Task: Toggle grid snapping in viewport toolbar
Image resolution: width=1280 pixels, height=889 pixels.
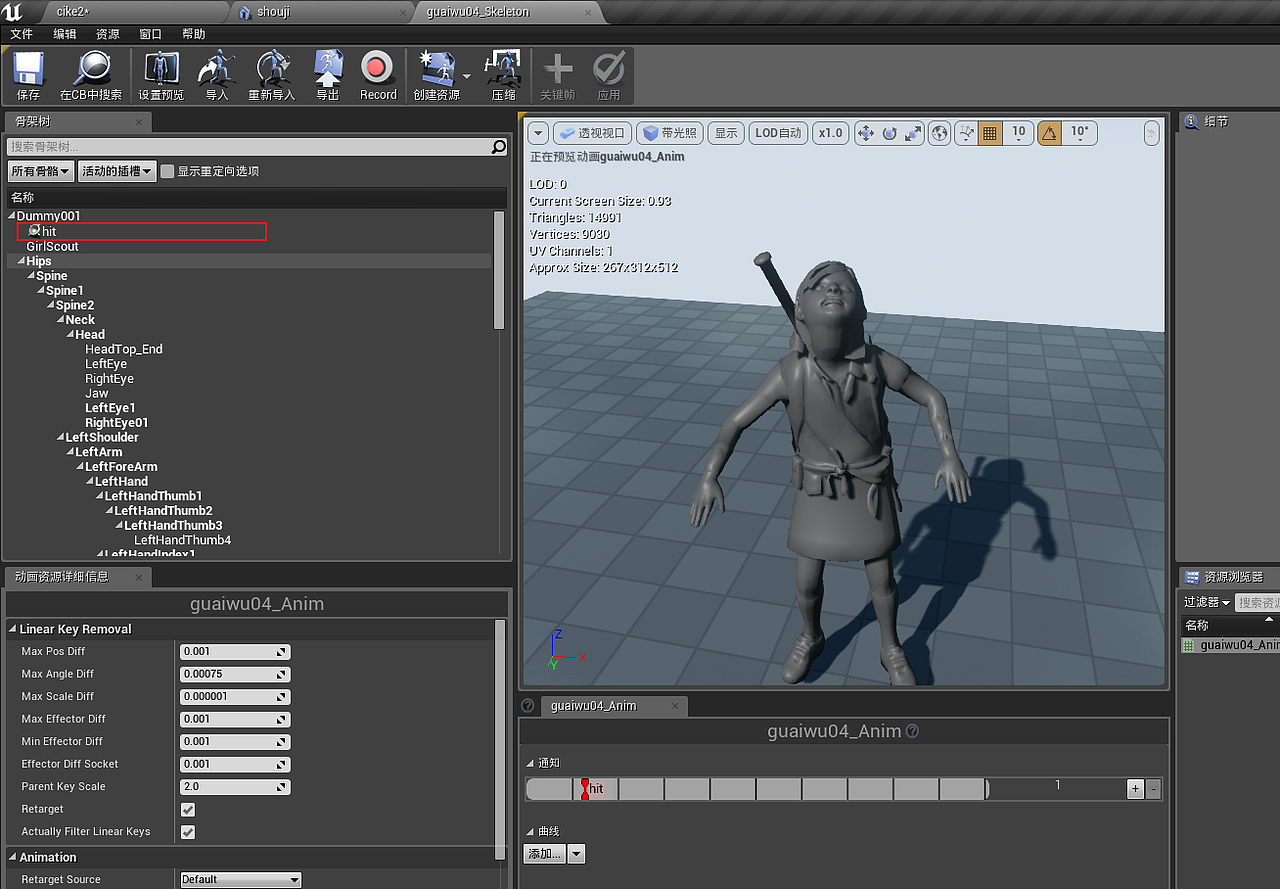Action: (990, 133)
